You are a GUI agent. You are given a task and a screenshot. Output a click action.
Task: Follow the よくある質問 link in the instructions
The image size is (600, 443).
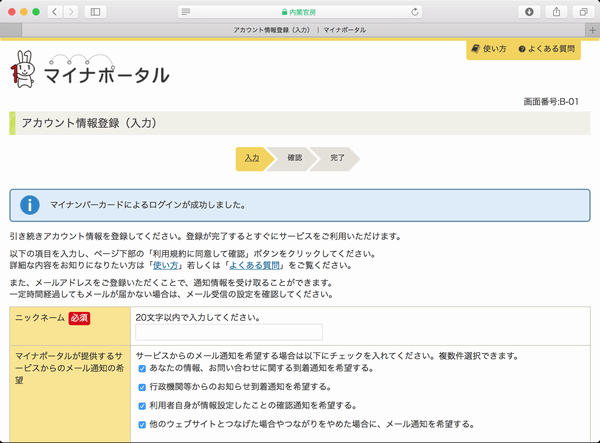click(x=254, y=265)
